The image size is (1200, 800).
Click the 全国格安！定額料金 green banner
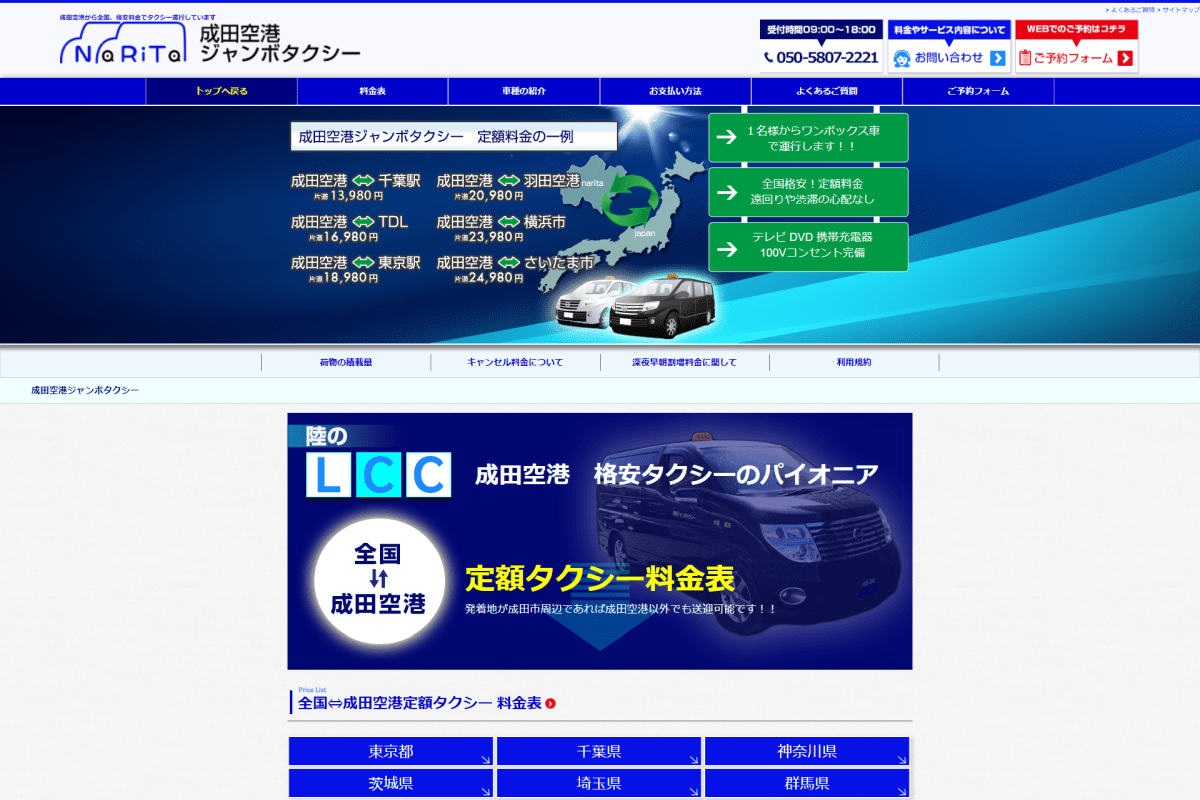coord(808,192)
